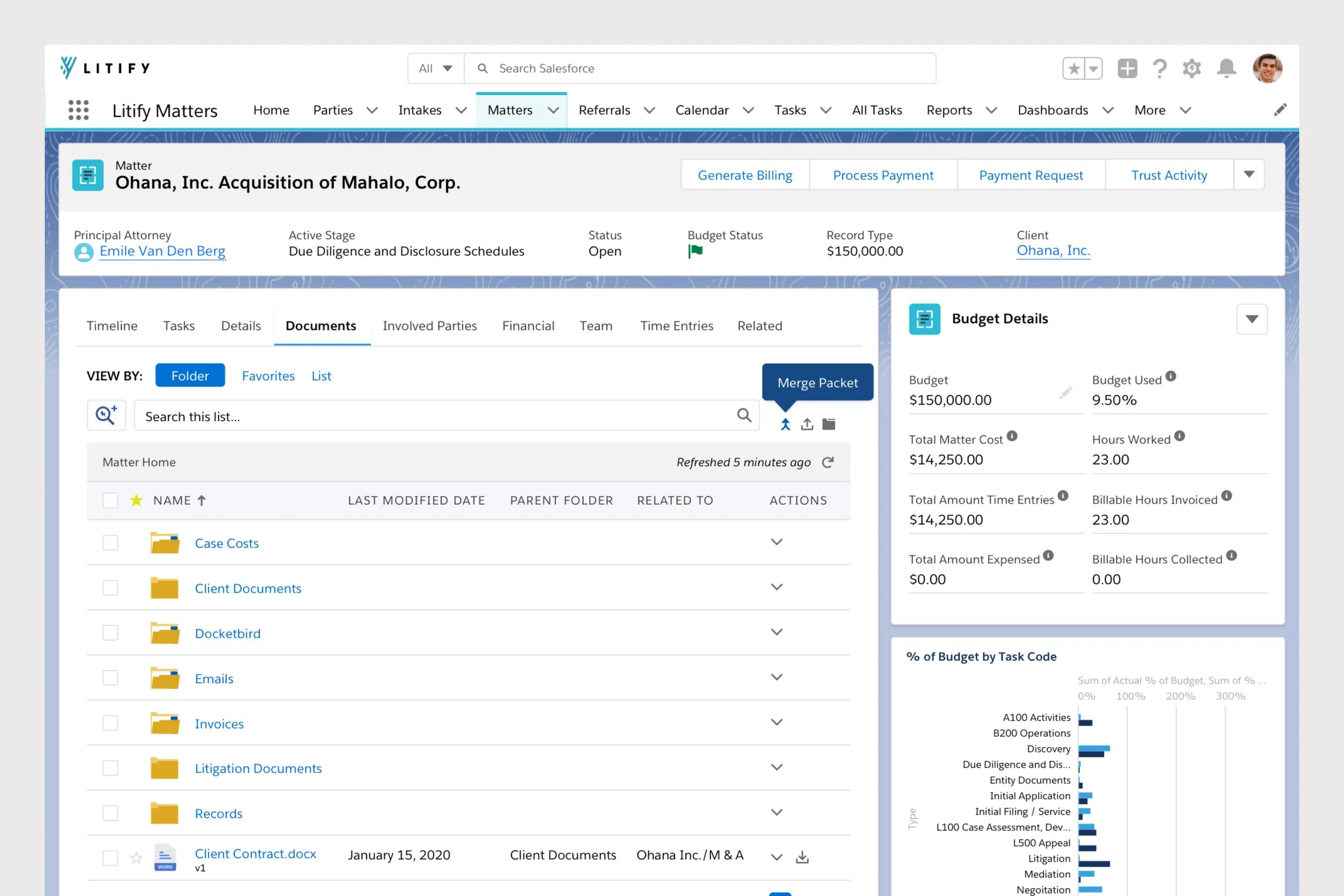Open the notifications bell
1344x896 pixels.
tap(1226, 69)
